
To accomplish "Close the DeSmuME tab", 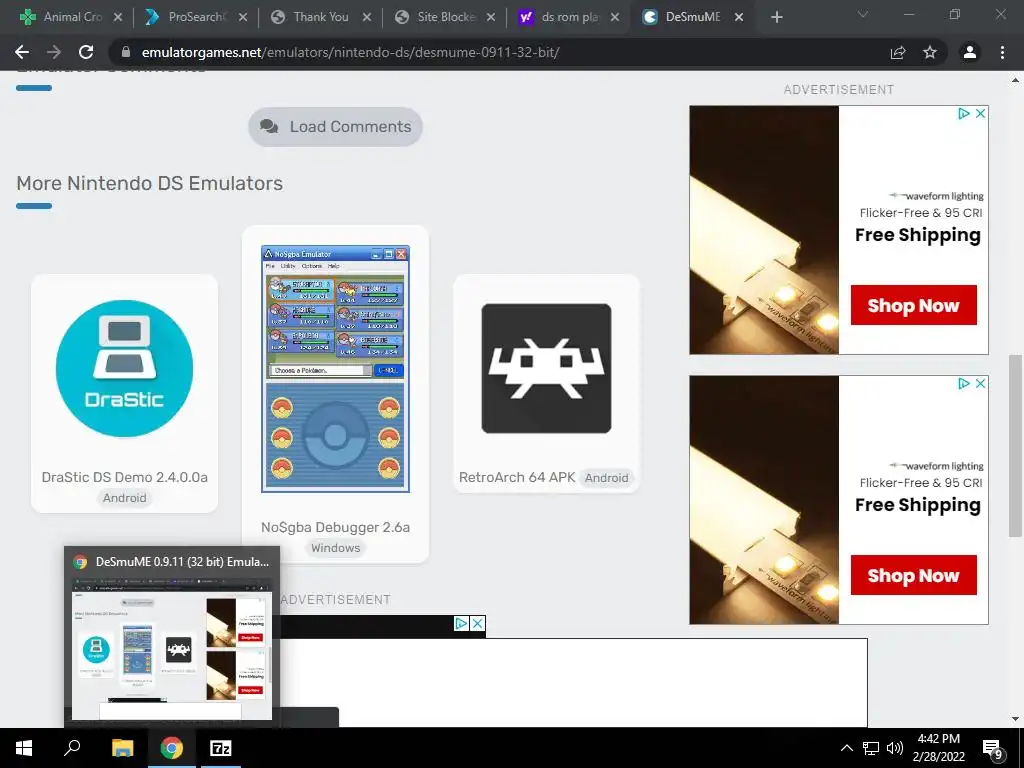I will (739, 17).
